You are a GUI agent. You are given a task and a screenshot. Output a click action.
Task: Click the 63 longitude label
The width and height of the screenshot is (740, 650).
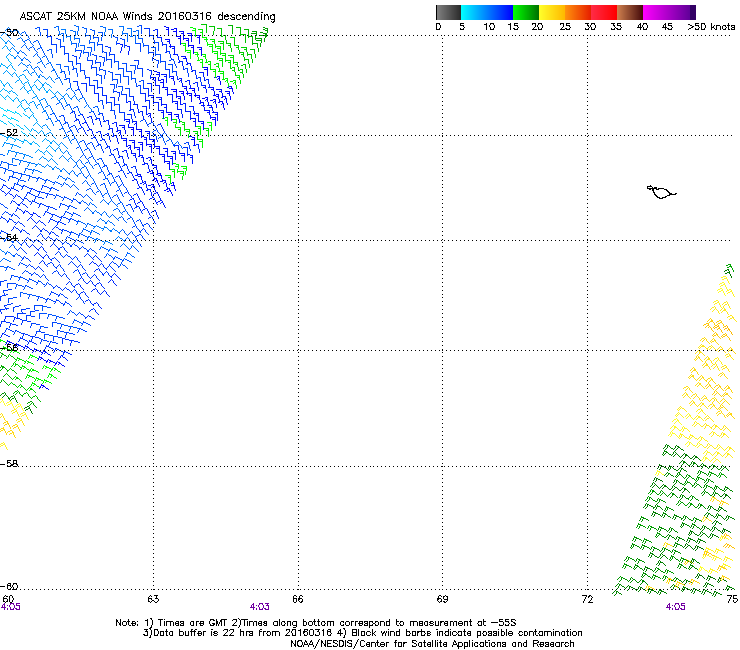(153, 599)
